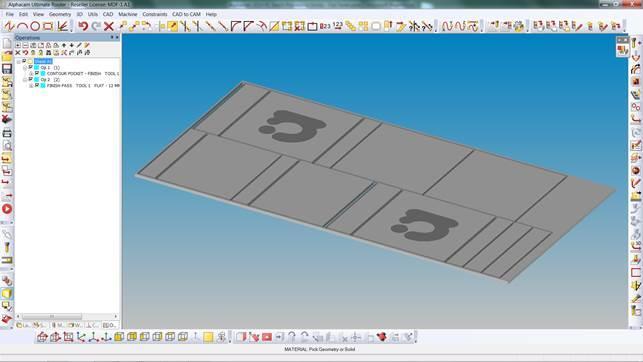Click the red X in Operations toolbar
The width and height of the screenshot is (643, 362).
(x=18, y=52)
